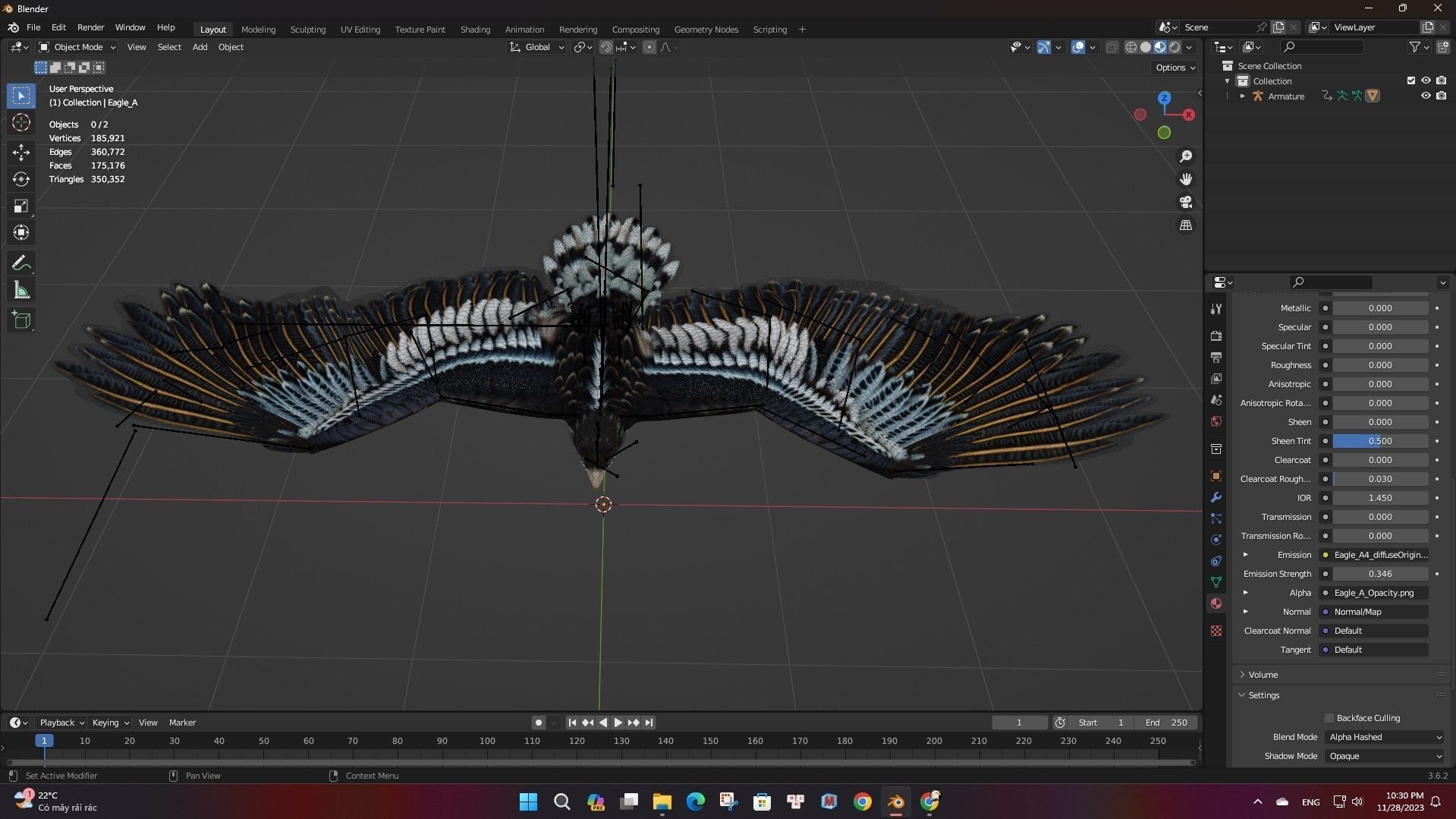Click the viewport pan hand icon
1456x819 pixels.
(1186, 179)
